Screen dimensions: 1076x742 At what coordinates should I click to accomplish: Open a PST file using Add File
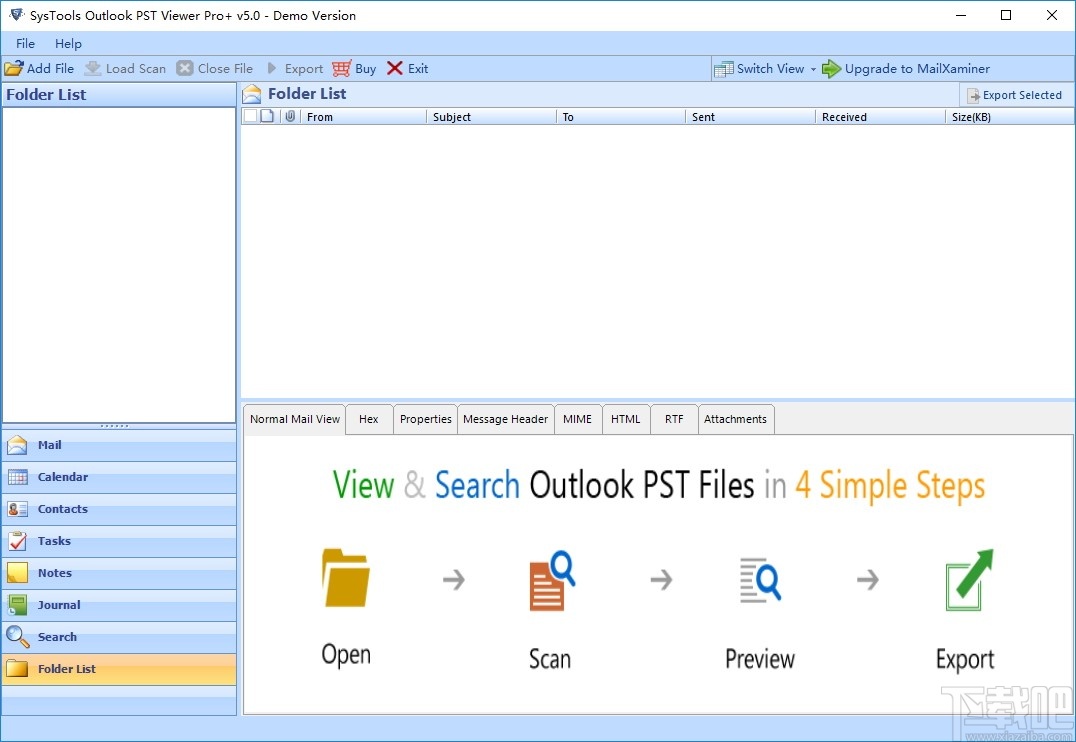pyautogui.click(x=40, y=68)
